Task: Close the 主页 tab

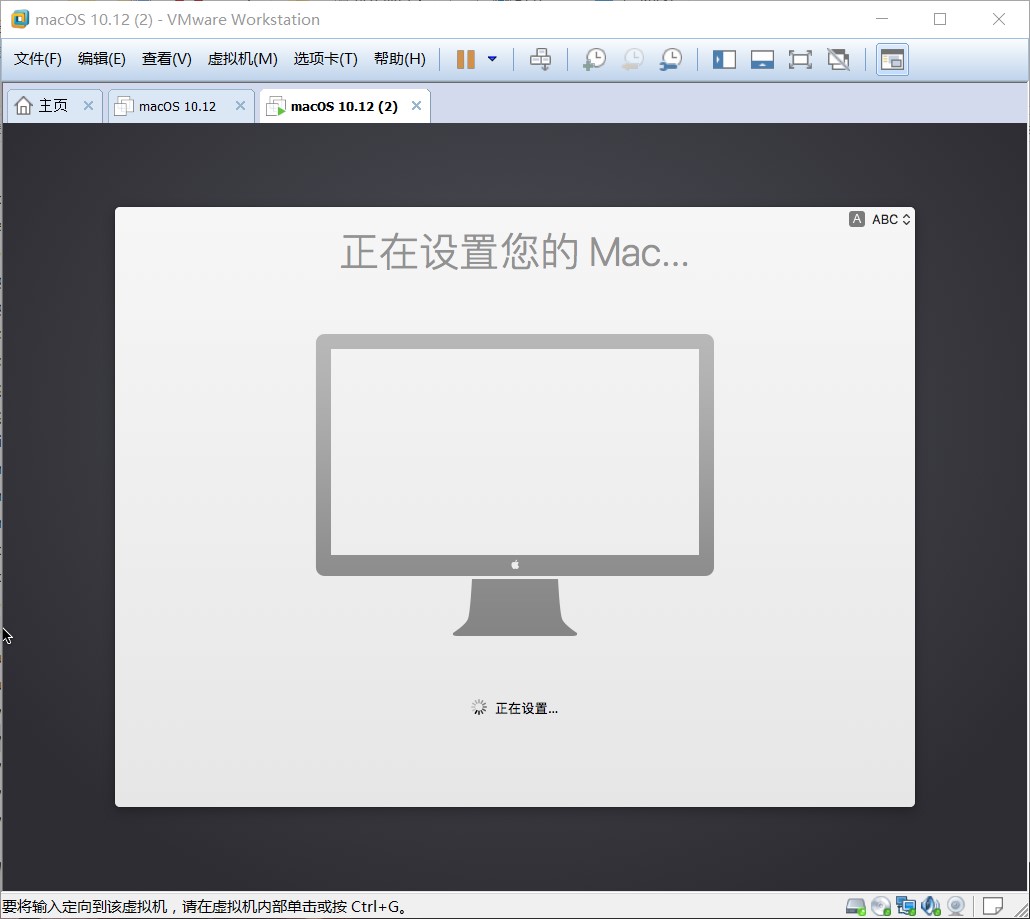Action: pos(88,106)
